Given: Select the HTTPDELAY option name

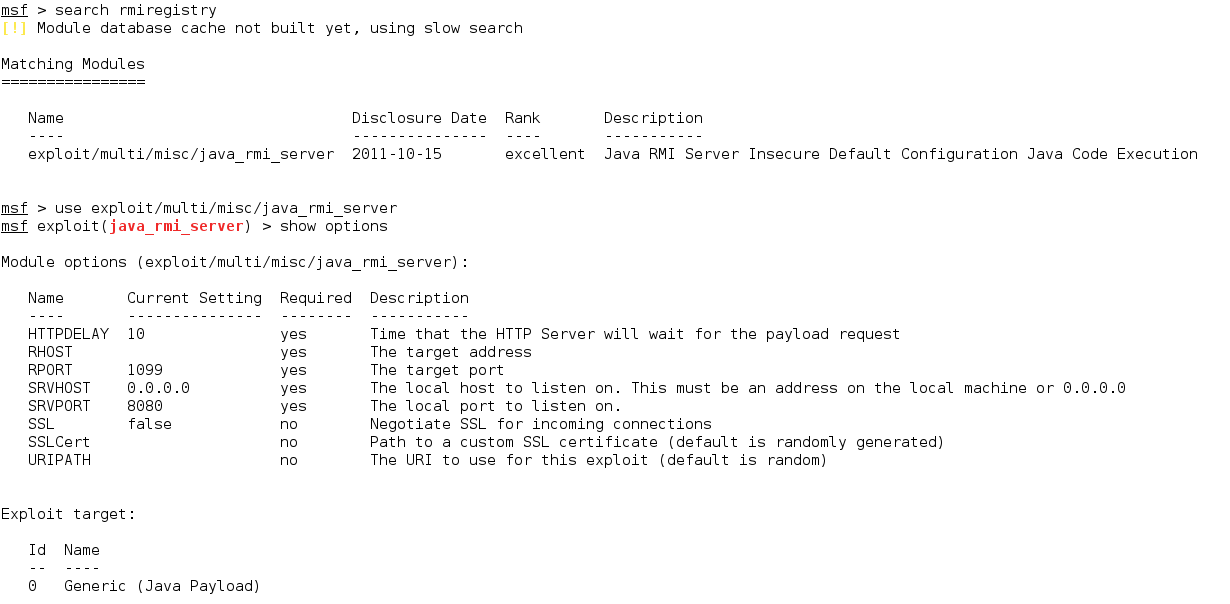Looking at the screenshot, I should click(68, 334).
